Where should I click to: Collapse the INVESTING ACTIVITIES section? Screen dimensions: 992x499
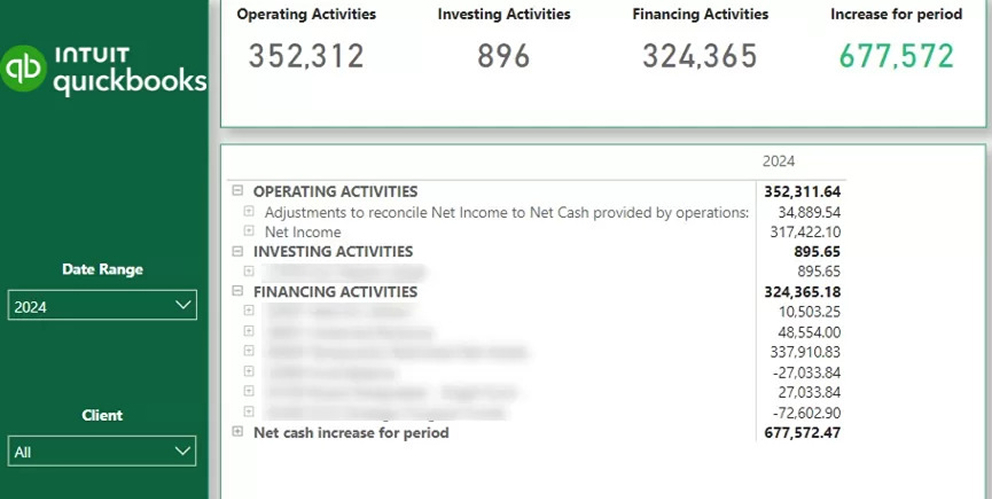pos(238,251)
